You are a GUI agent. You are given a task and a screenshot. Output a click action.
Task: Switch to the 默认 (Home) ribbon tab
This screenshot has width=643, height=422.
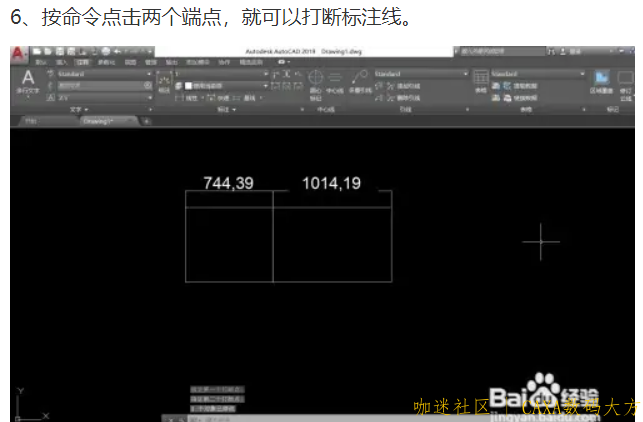(x=41, y=62)
